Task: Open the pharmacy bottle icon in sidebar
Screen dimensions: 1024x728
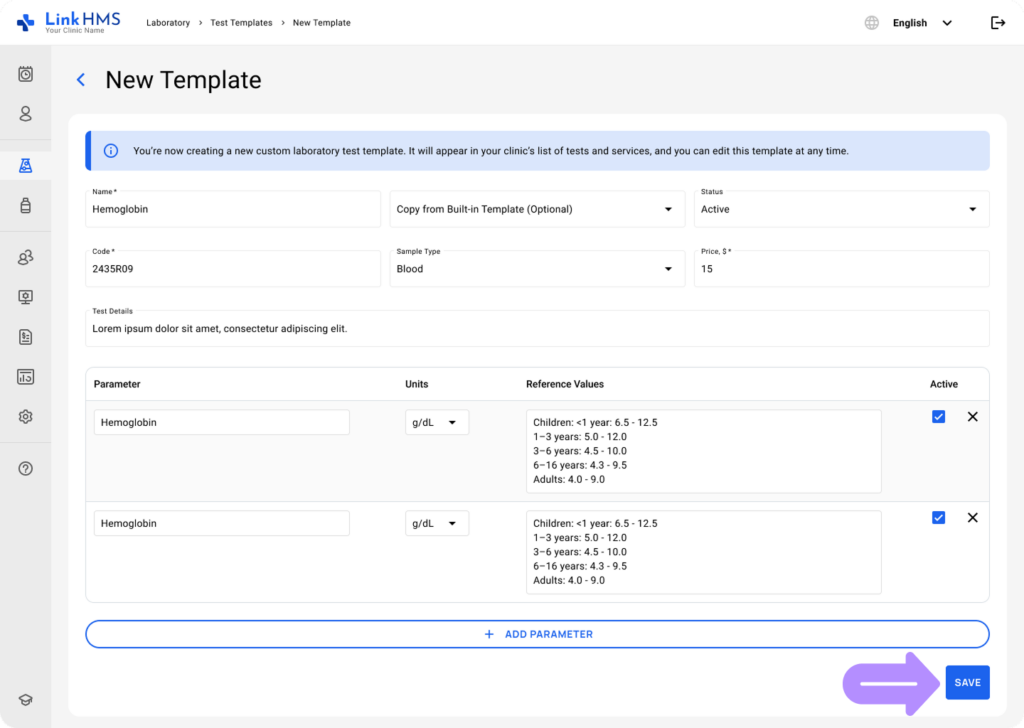Action: (x=25, y=206)
